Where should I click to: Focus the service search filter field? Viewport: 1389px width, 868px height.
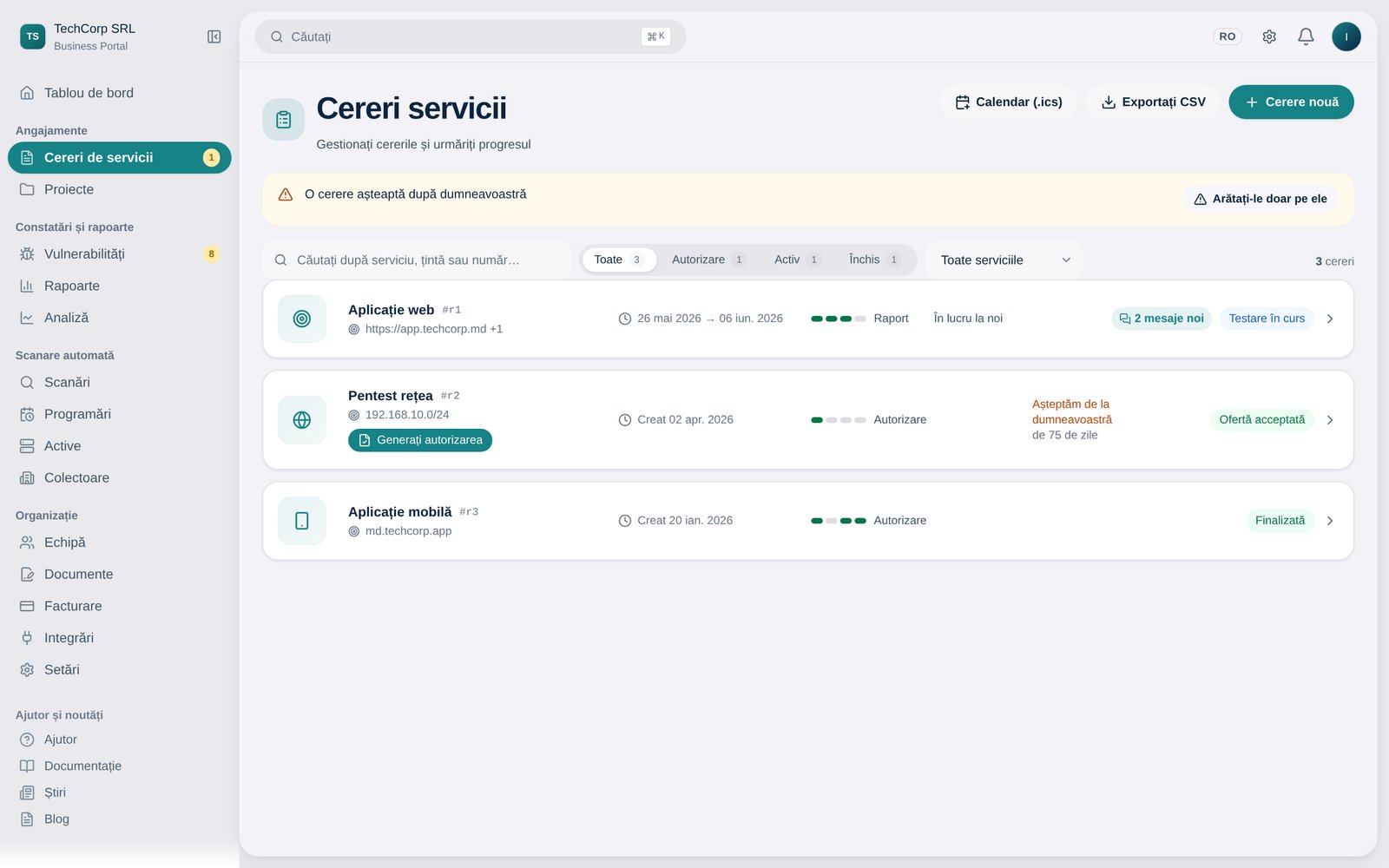pos(417,260)
